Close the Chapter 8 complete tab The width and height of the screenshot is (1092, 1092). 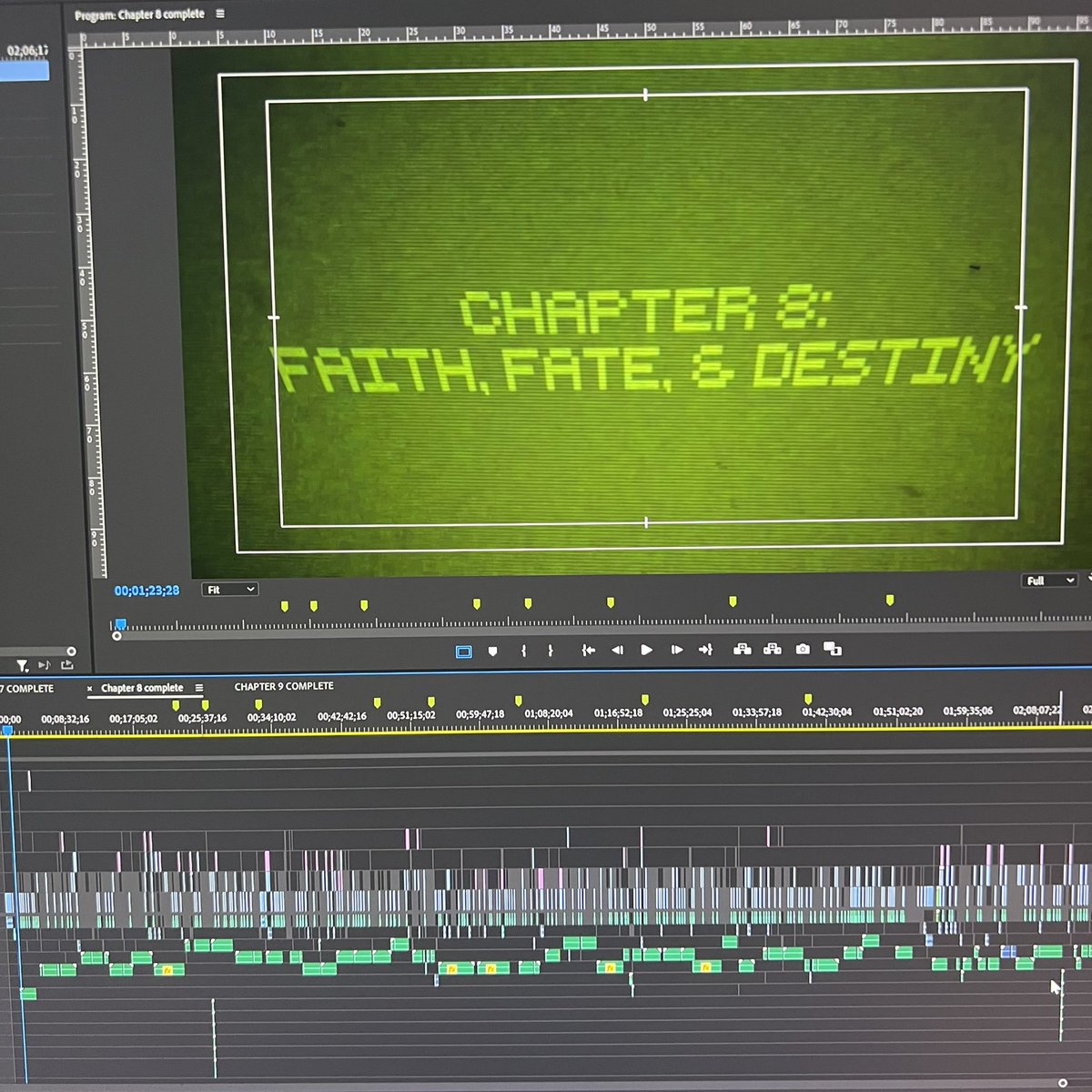[x=90, y=689]
